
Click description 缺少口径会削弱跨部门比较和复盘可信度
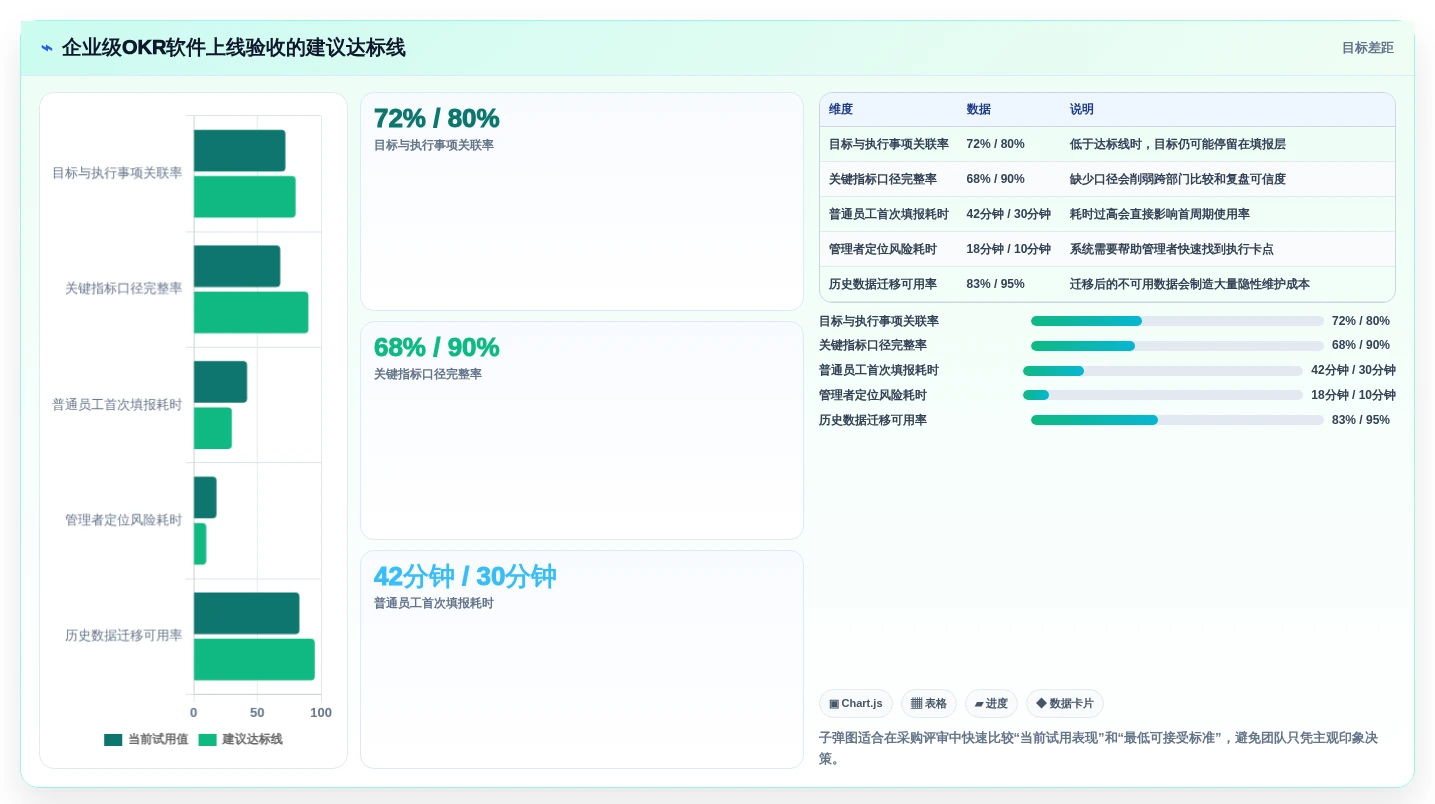1178,179
